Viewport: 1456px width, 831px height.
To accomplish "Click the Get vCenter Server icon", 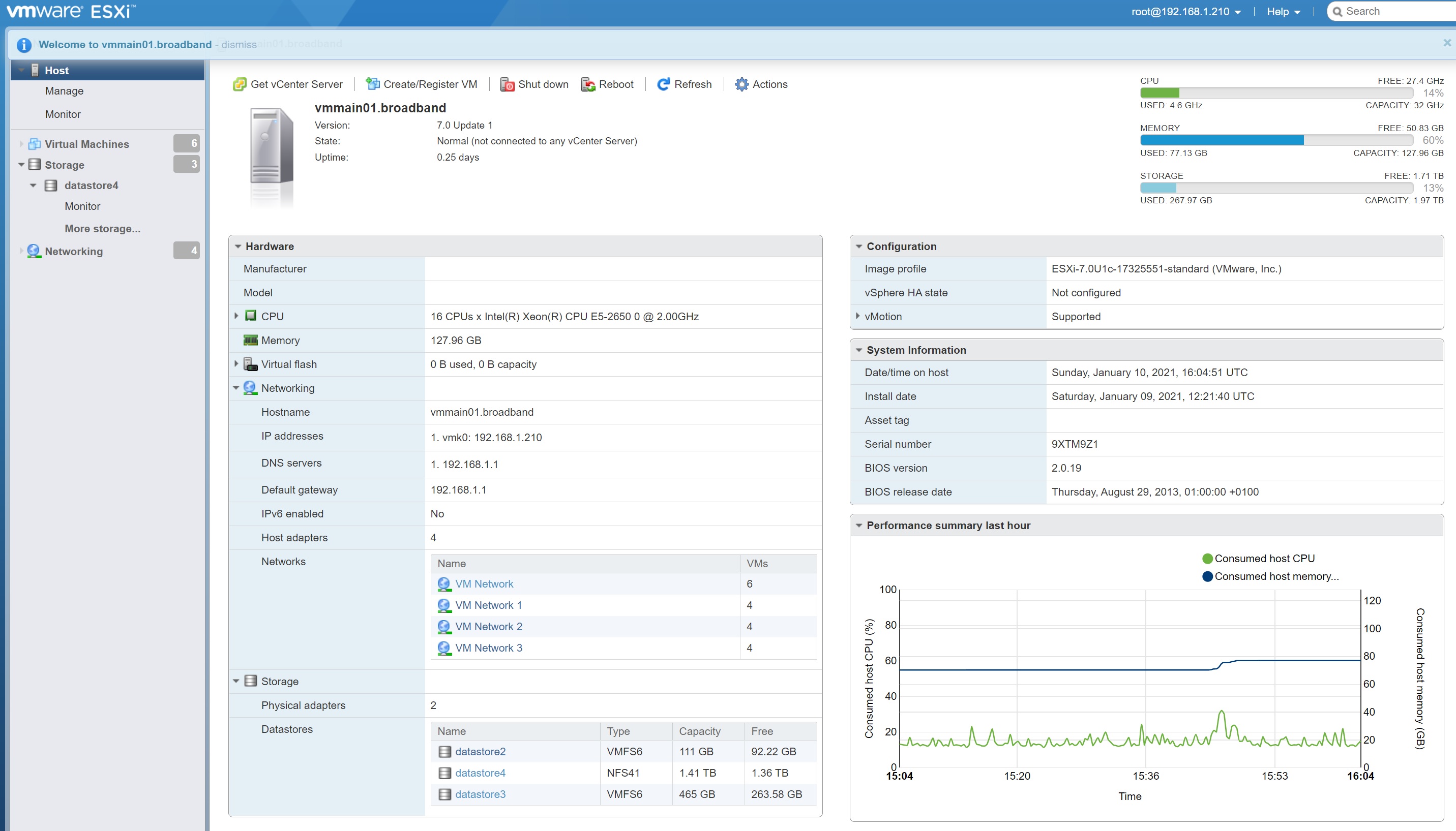I will tap(239, 84).
